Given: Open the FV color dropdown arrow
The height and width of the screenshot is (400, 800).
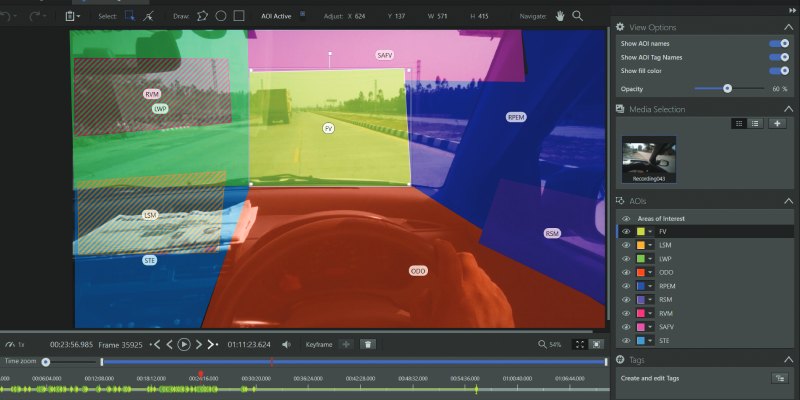Looking at the screenshot, I should 651,232.
